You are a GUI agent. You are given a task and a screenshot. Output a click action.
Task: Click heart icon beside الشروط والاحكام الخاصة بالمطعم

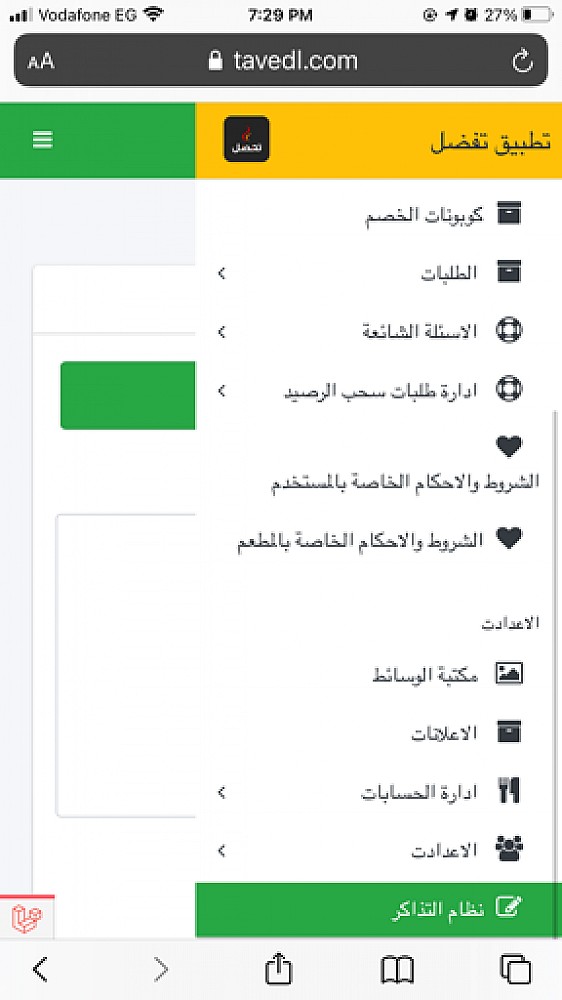click(x=509, y=539)
